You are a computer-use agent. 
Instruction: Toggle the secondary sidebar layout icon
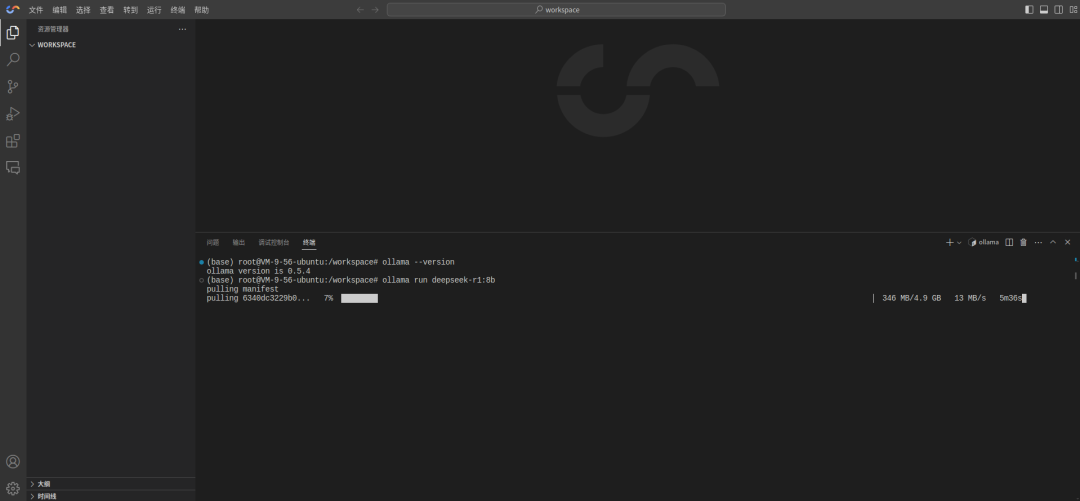pyautogui.click(x=1059, y=10)
